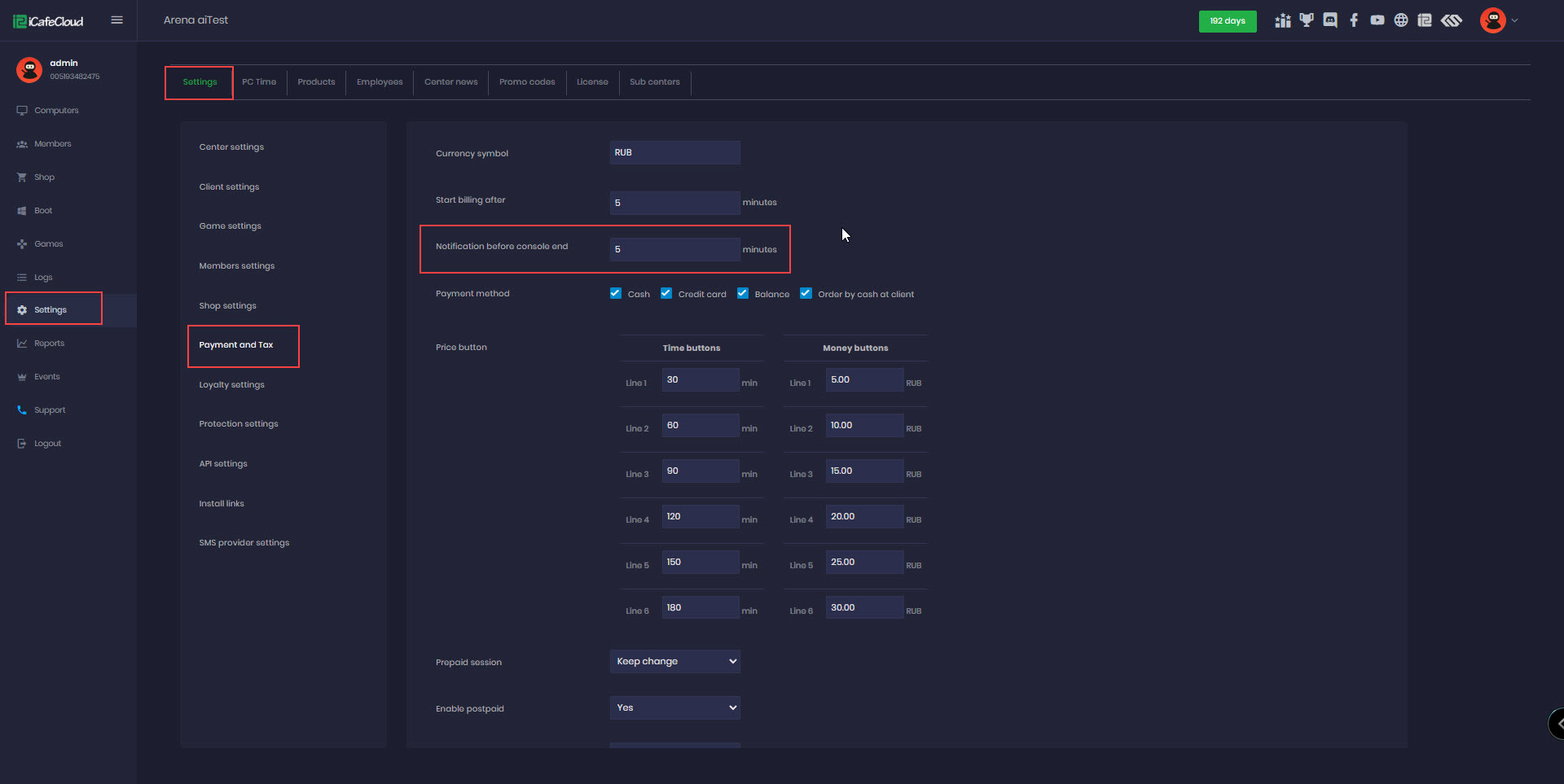1564x784 pixels.
Task: Switch to the Center news tab
Action: tap(451, 82)
